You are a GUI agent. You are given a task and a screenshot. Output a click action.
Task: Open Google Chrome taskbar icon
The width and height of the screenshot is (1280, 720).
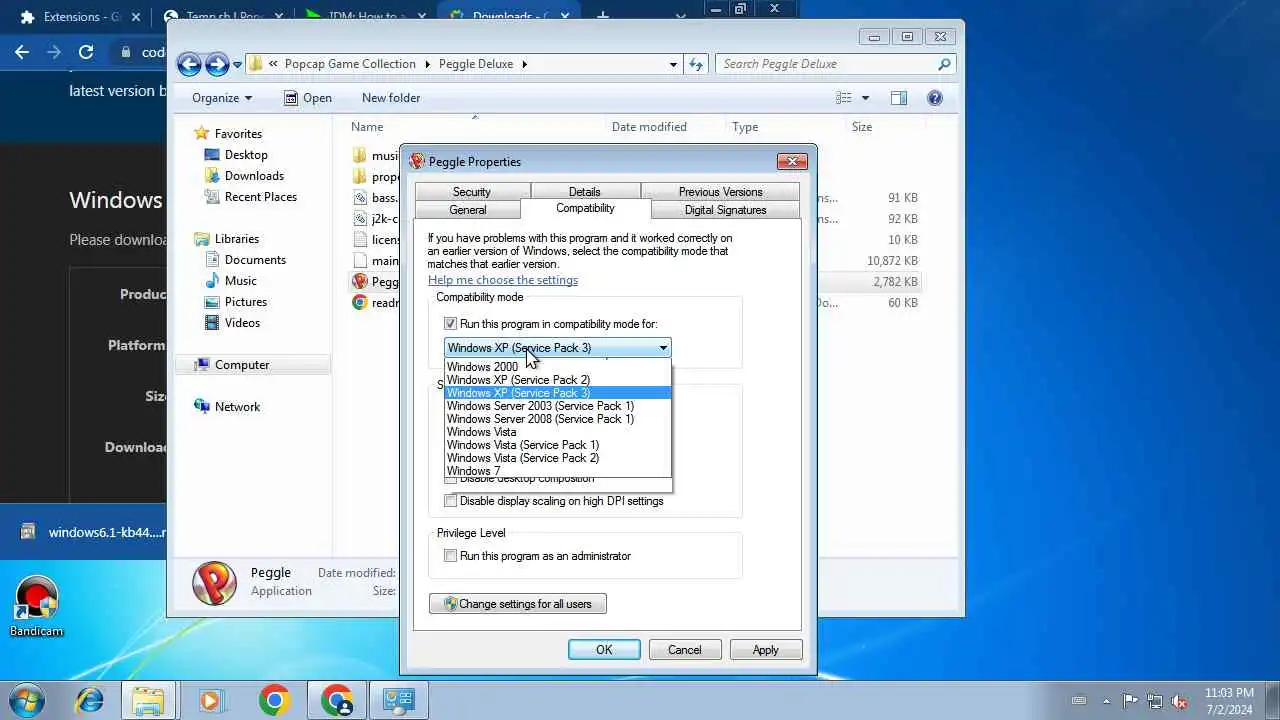point(274,700)
